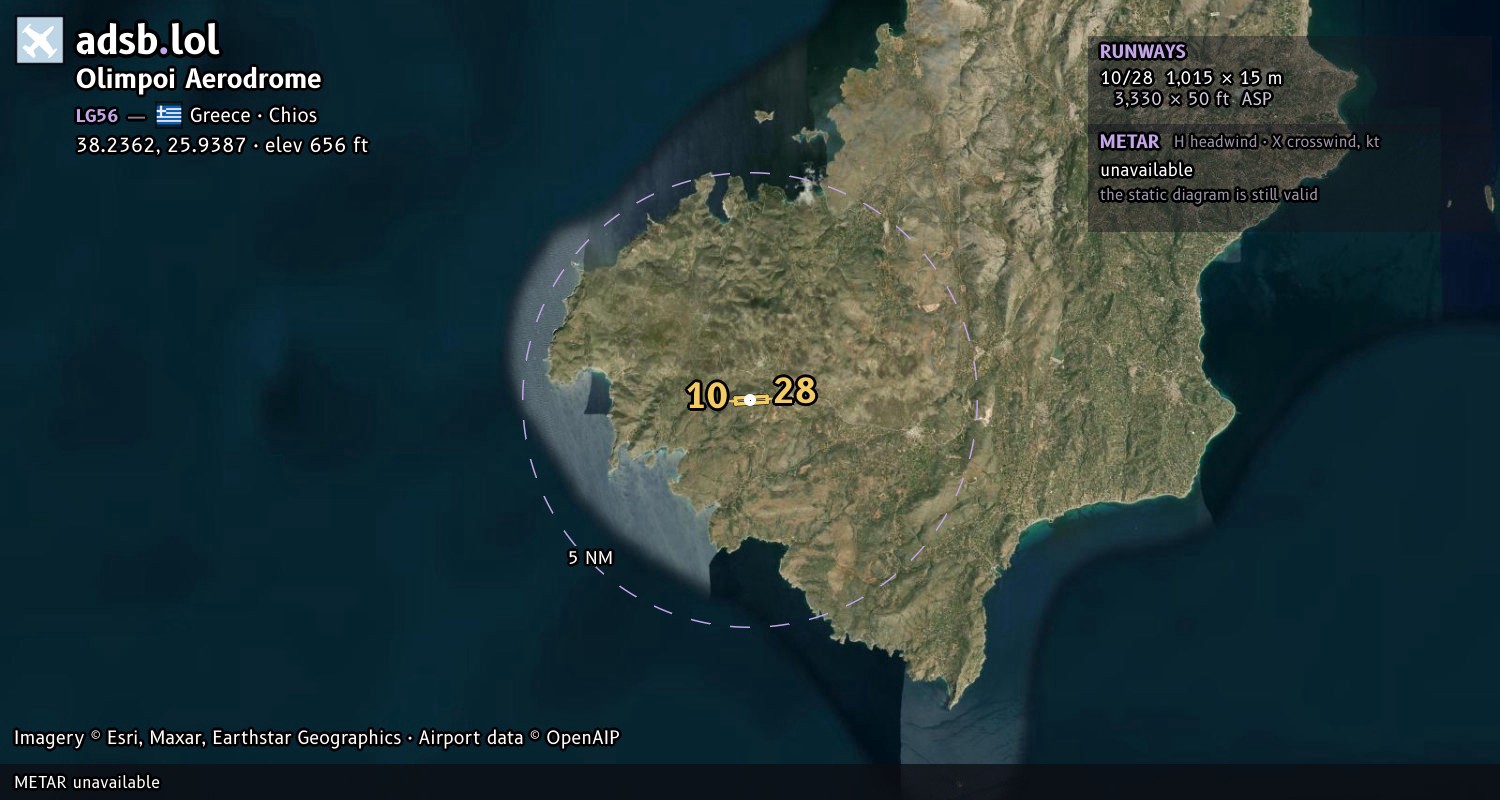Click 'the static diagram is still valid' note
This screenshot has height=800, width=1500.
click(x=1208, y=195)
